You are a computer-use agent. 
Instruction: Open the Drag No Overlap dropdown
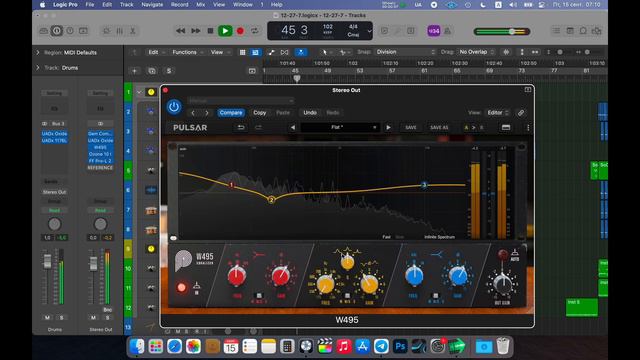point(476,52)
